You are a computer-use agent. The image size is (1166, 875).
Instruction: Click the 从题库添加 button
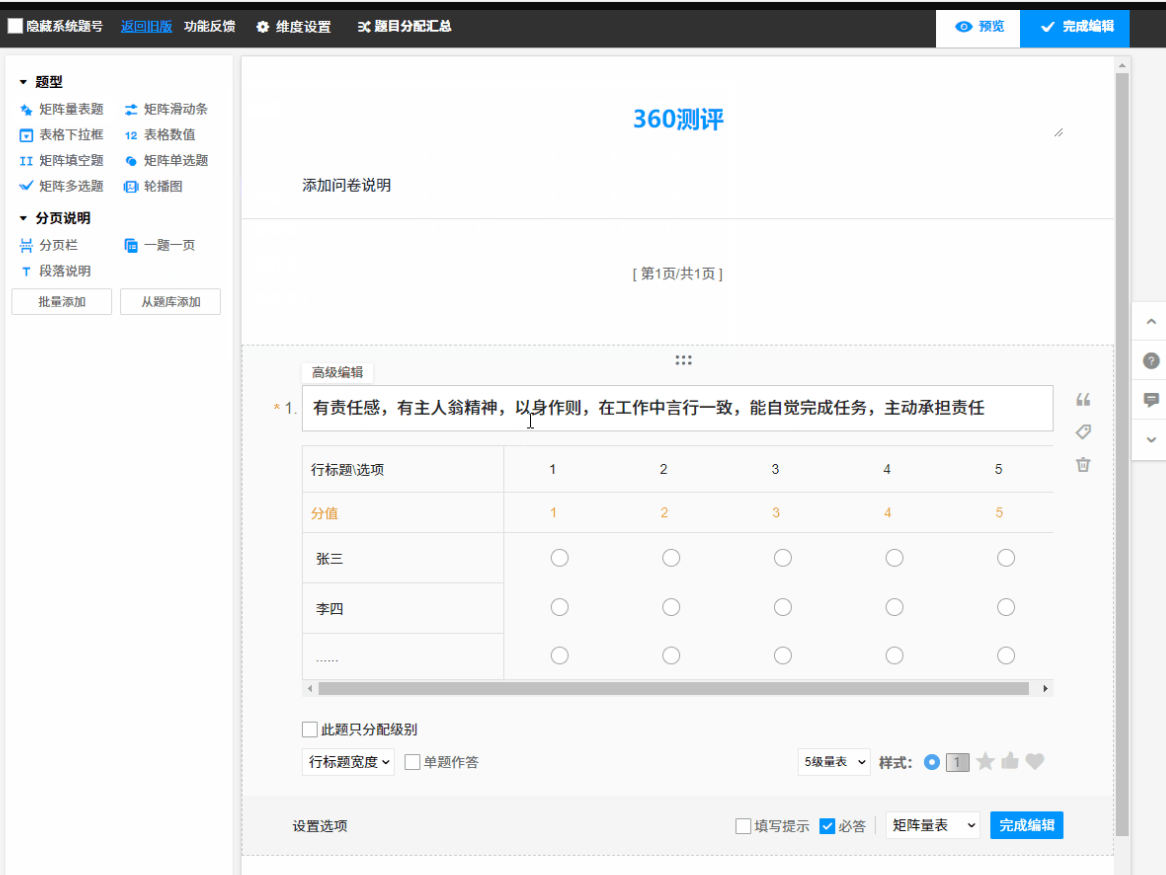(x=170, y=302)
